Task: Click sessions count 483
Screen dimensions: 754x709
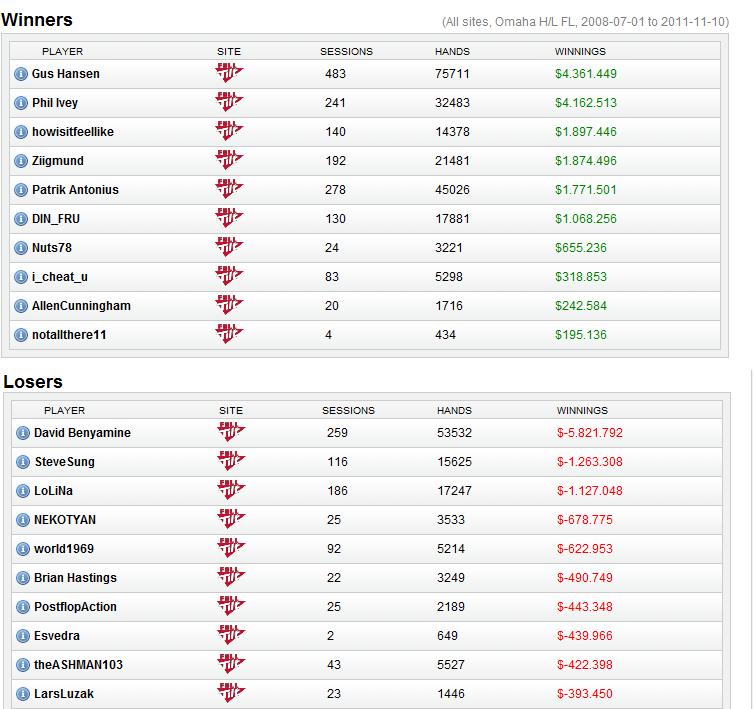Action: point(335,74)
